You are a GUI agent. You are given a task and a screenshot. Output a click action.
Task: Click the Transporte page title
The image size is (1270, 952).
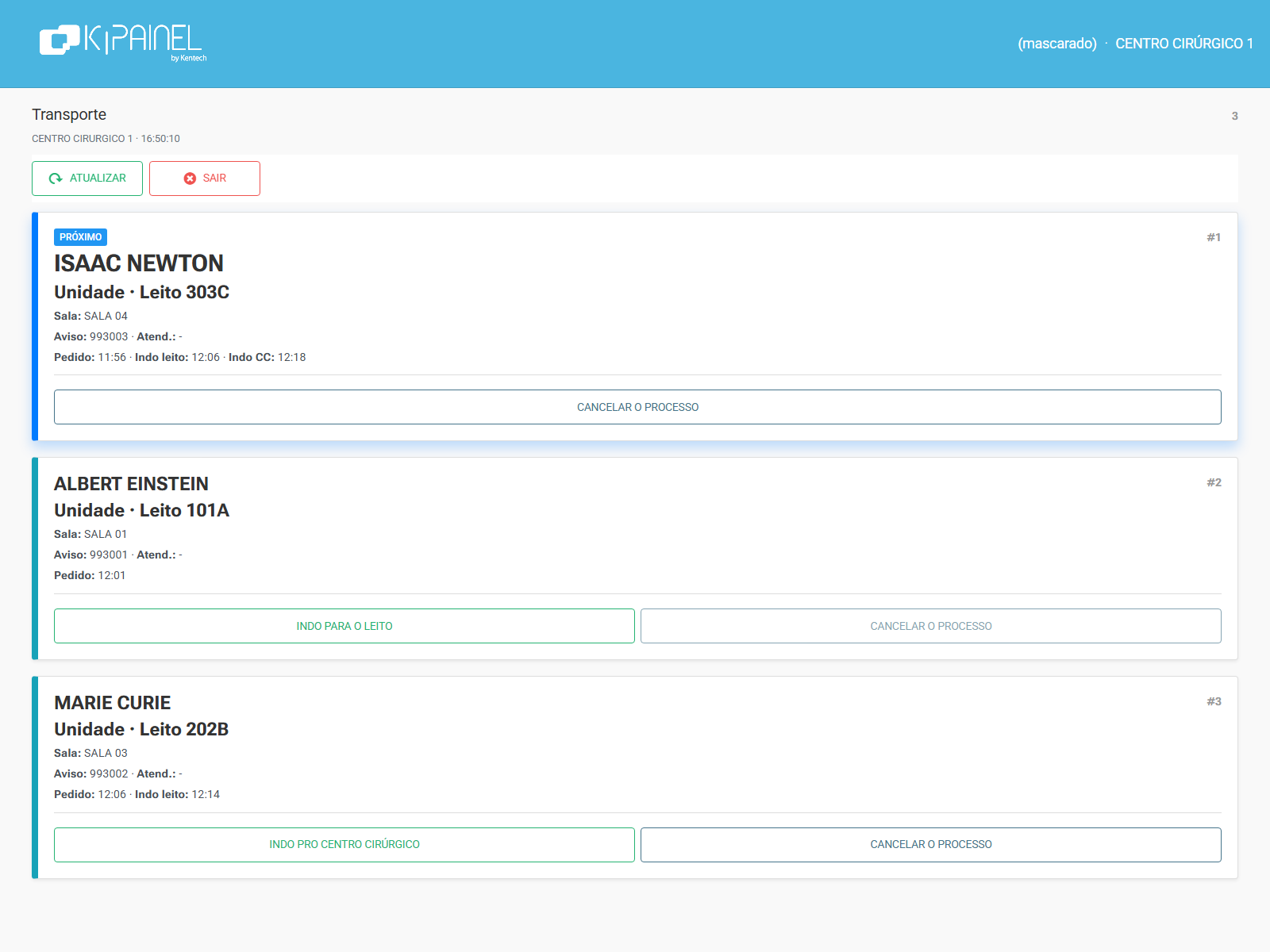[69, 114]
